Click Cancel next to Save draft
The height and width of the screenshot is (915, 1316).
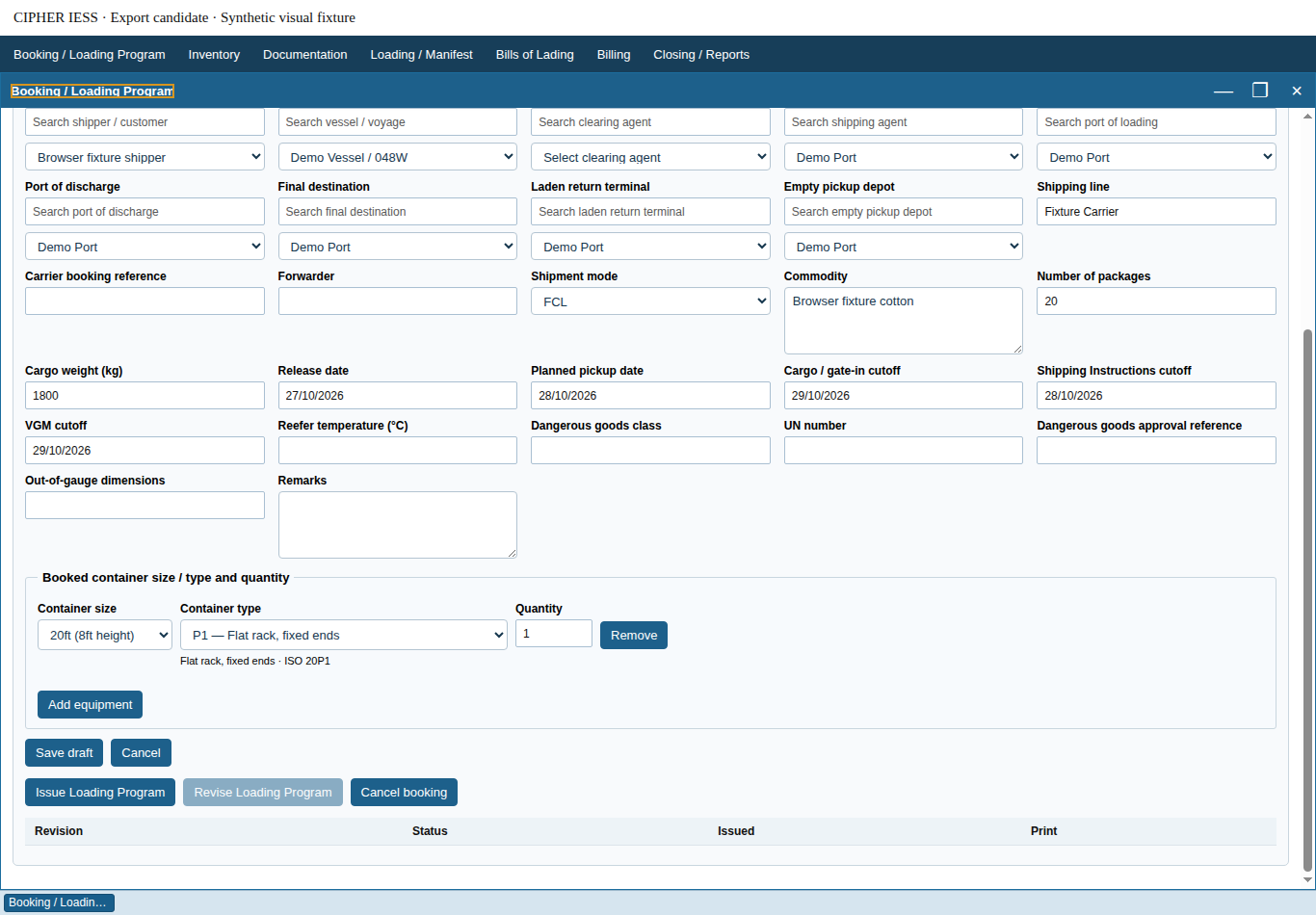coord(141,753)
